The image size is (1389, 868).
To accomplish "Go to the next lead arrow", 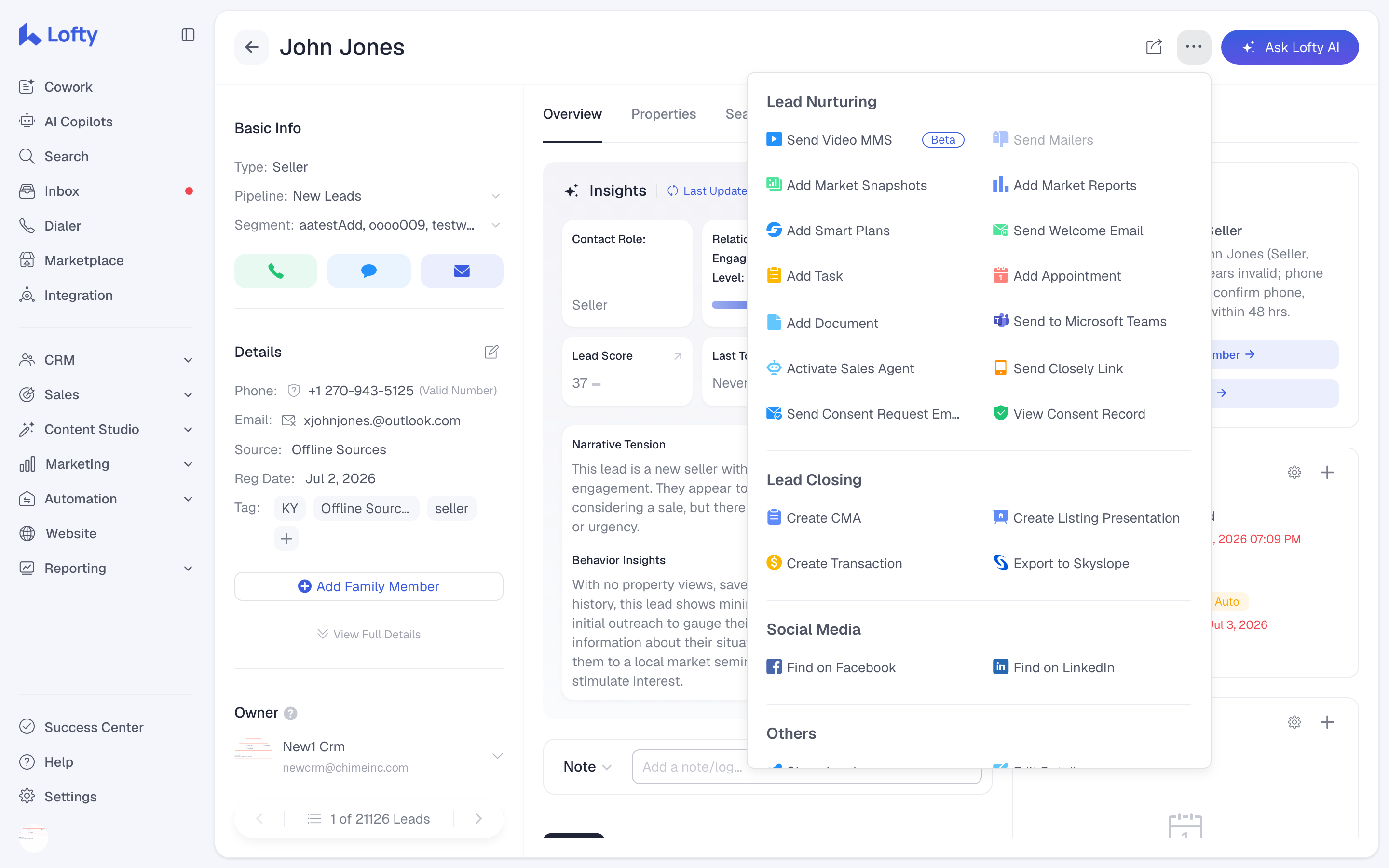I will tap(479, 819).
